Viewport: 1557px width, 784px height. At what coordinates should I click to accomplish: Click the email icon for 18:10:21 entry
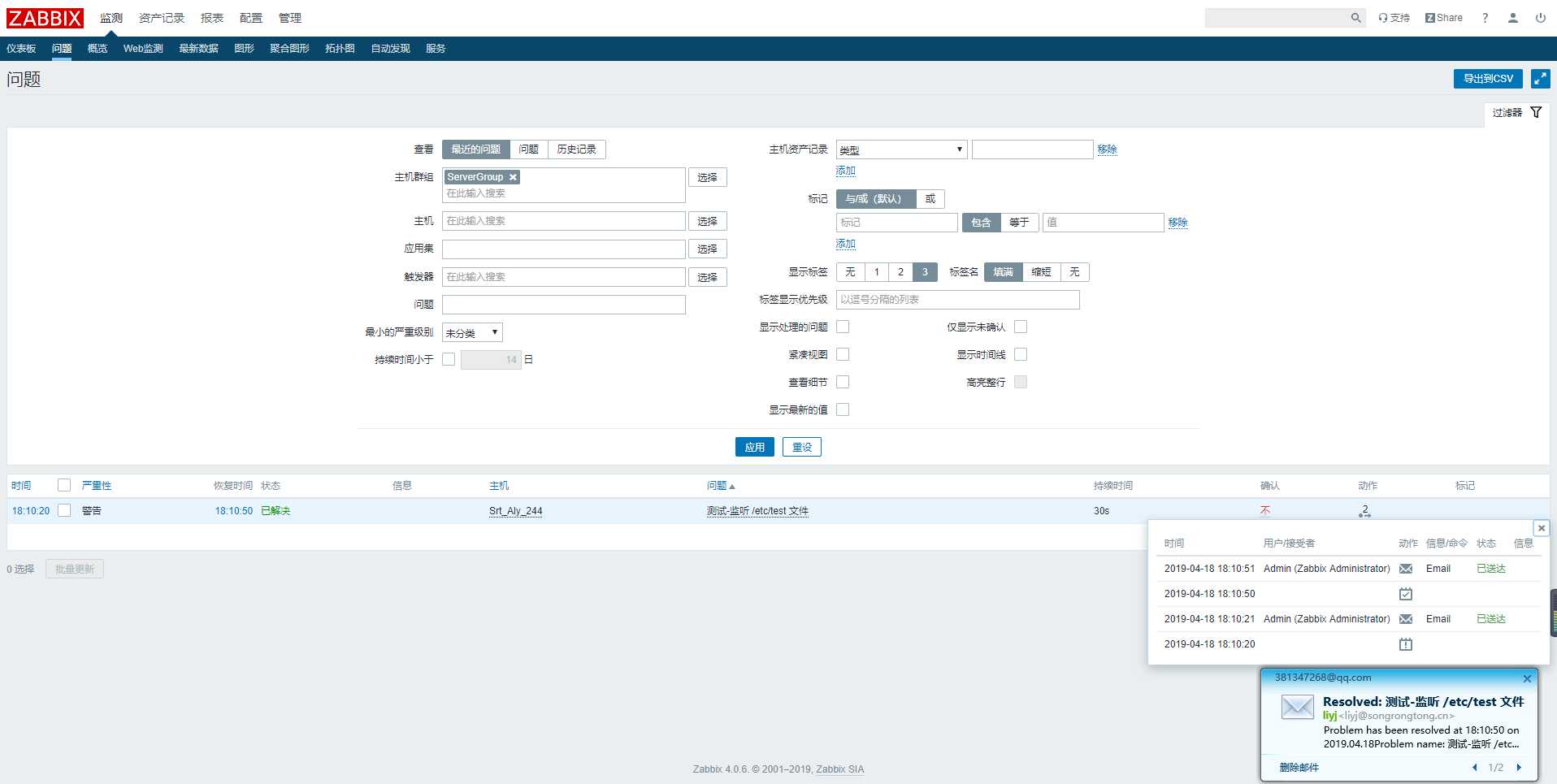coord(1406,619)
